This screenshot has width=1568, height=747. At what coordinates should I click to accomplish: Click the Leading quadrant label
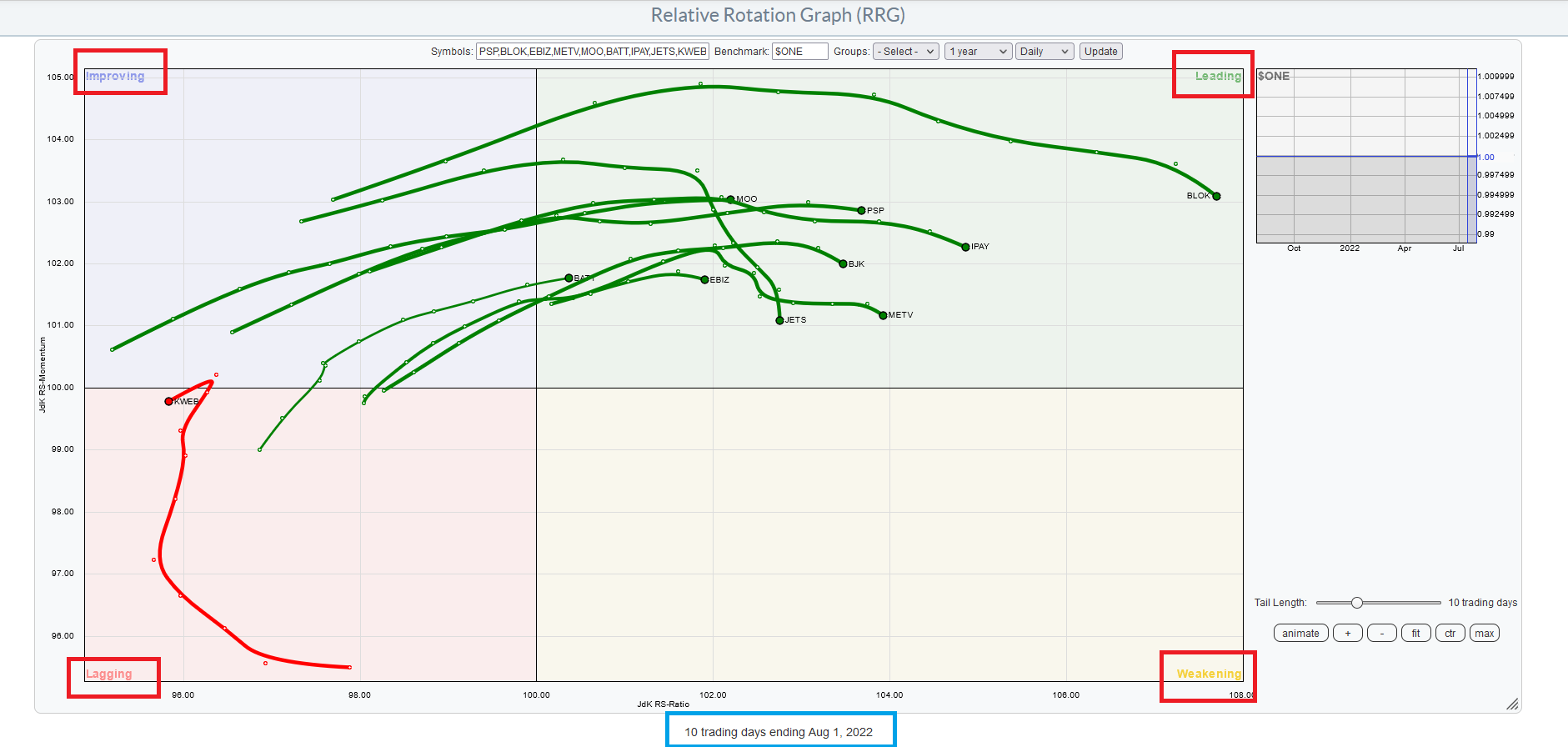pyautogui.click(x=1218, y=76)
